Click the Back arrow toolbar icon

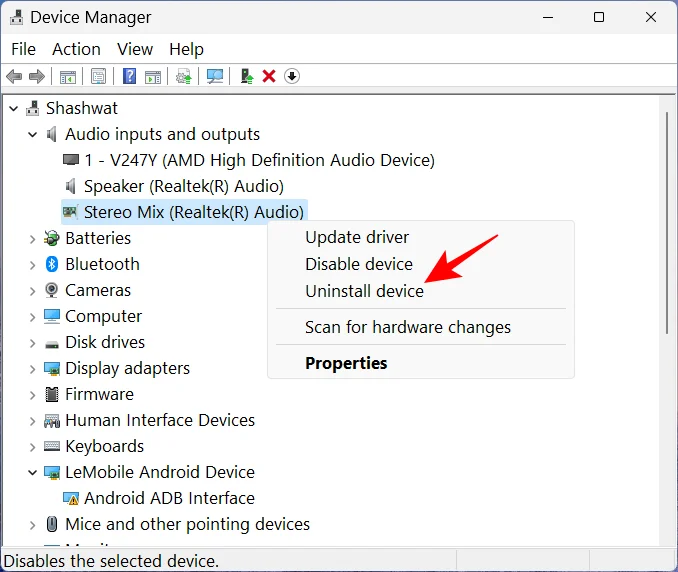pyautogui.click(x=14, y=77)
